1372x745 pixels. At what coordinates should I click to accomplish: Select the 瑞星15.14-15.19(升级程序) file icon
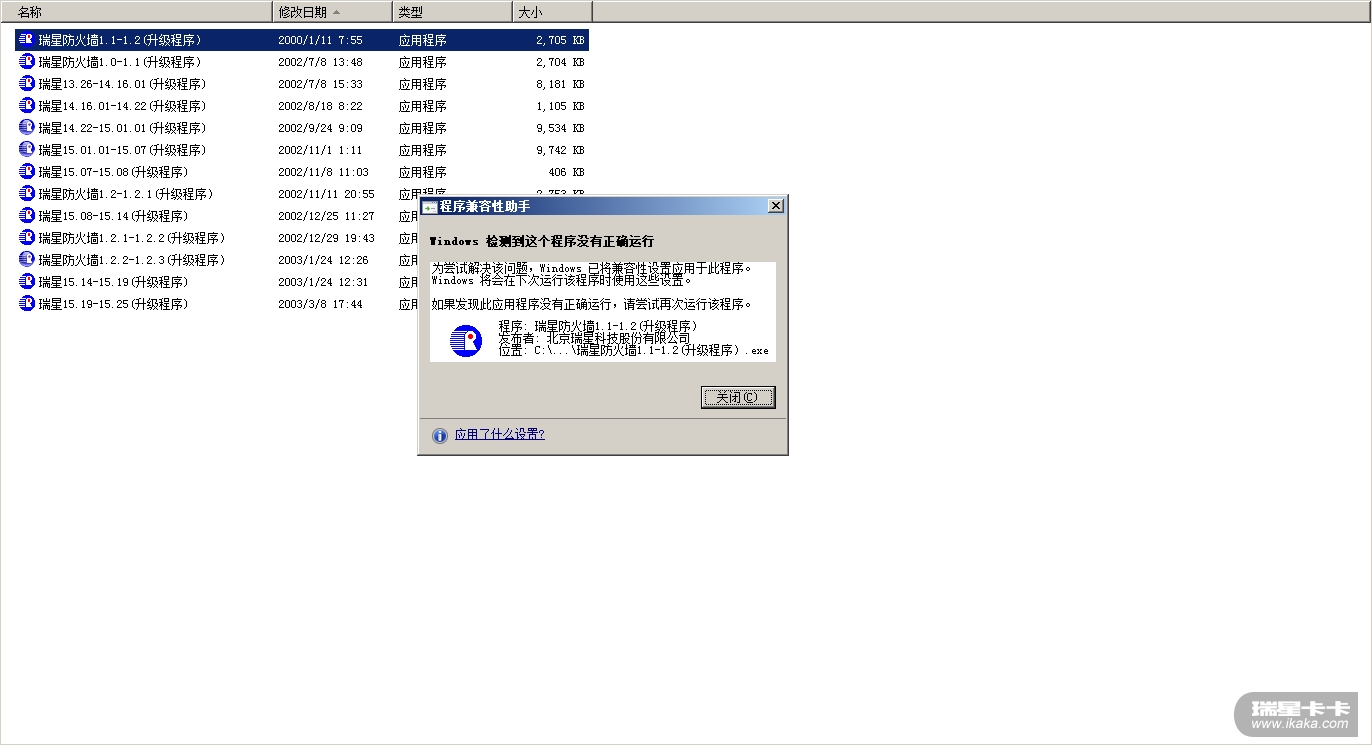click(x=27, y=282)
